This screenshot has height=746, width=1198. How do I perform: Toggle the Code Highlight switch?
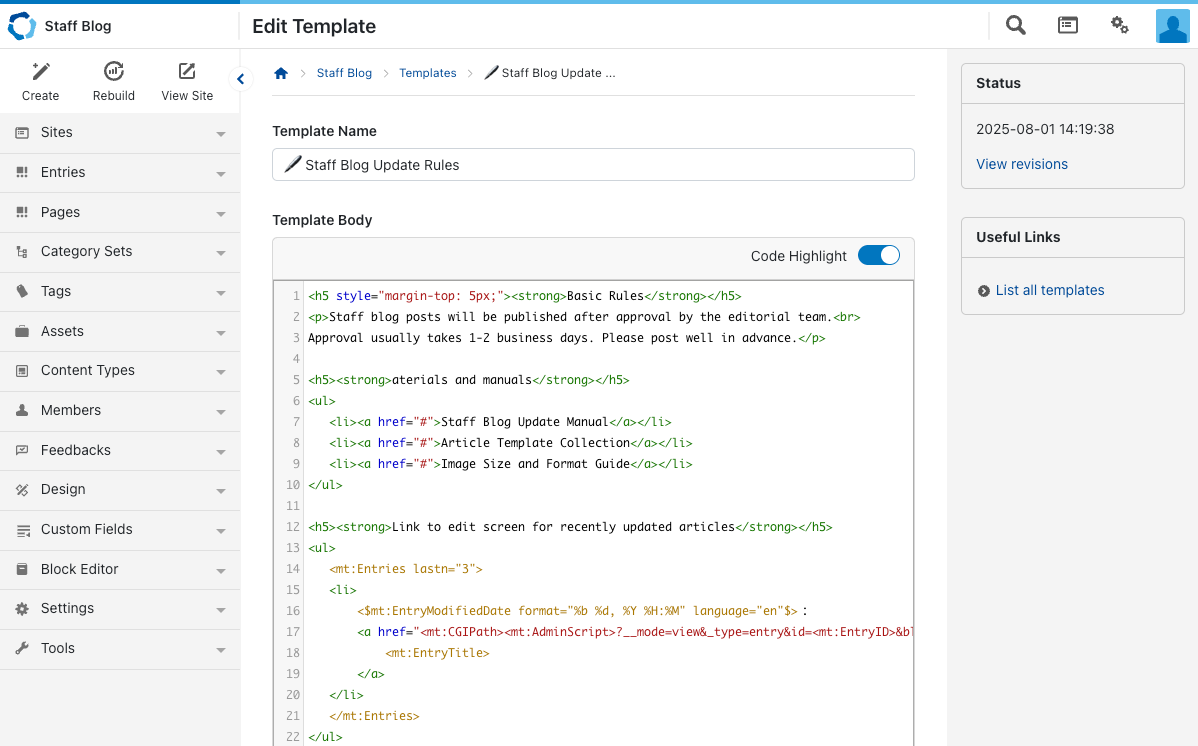pos(879,256)
